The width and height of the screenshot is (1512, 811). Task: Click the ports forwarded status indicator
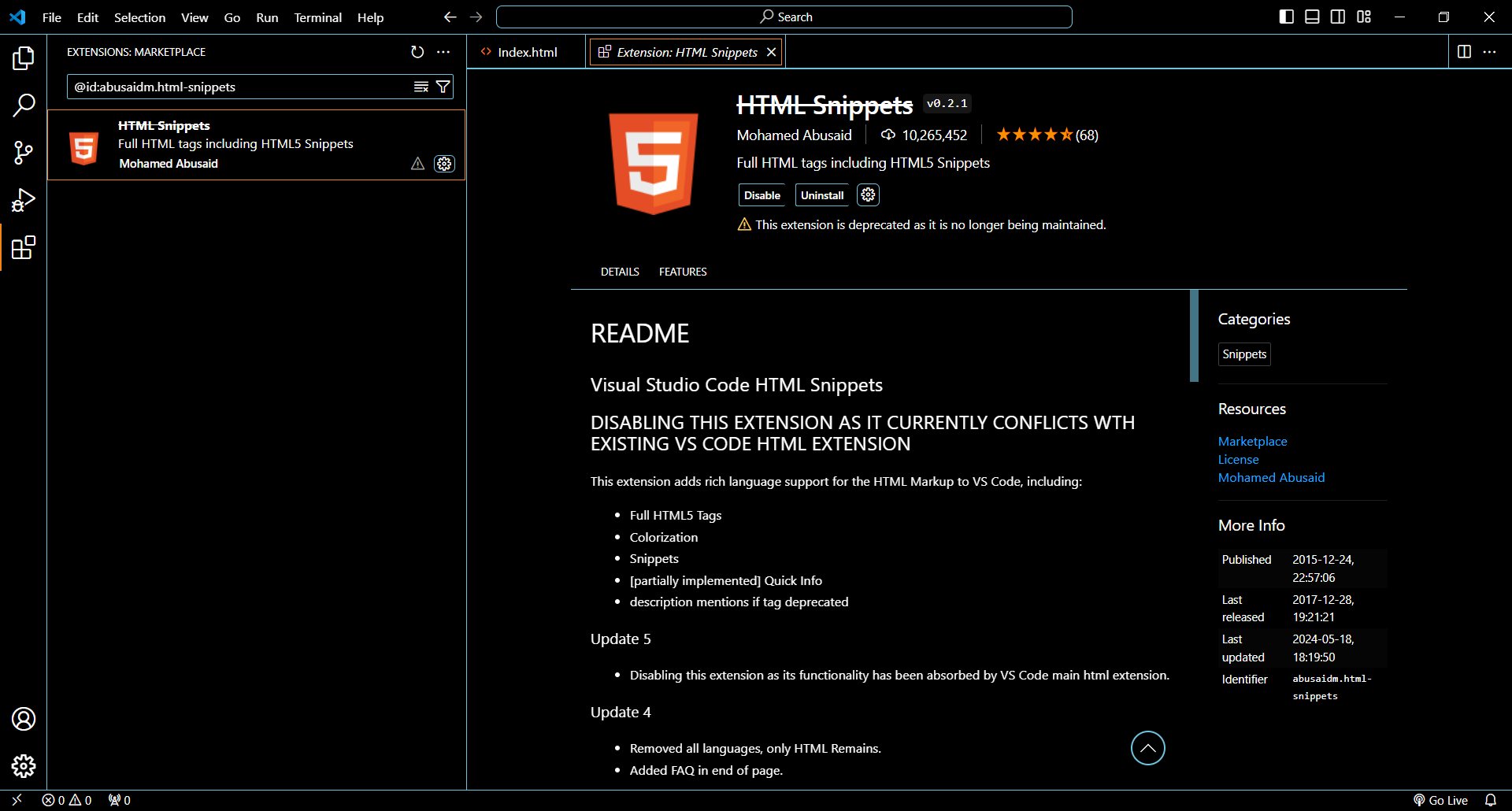[120, 800]
